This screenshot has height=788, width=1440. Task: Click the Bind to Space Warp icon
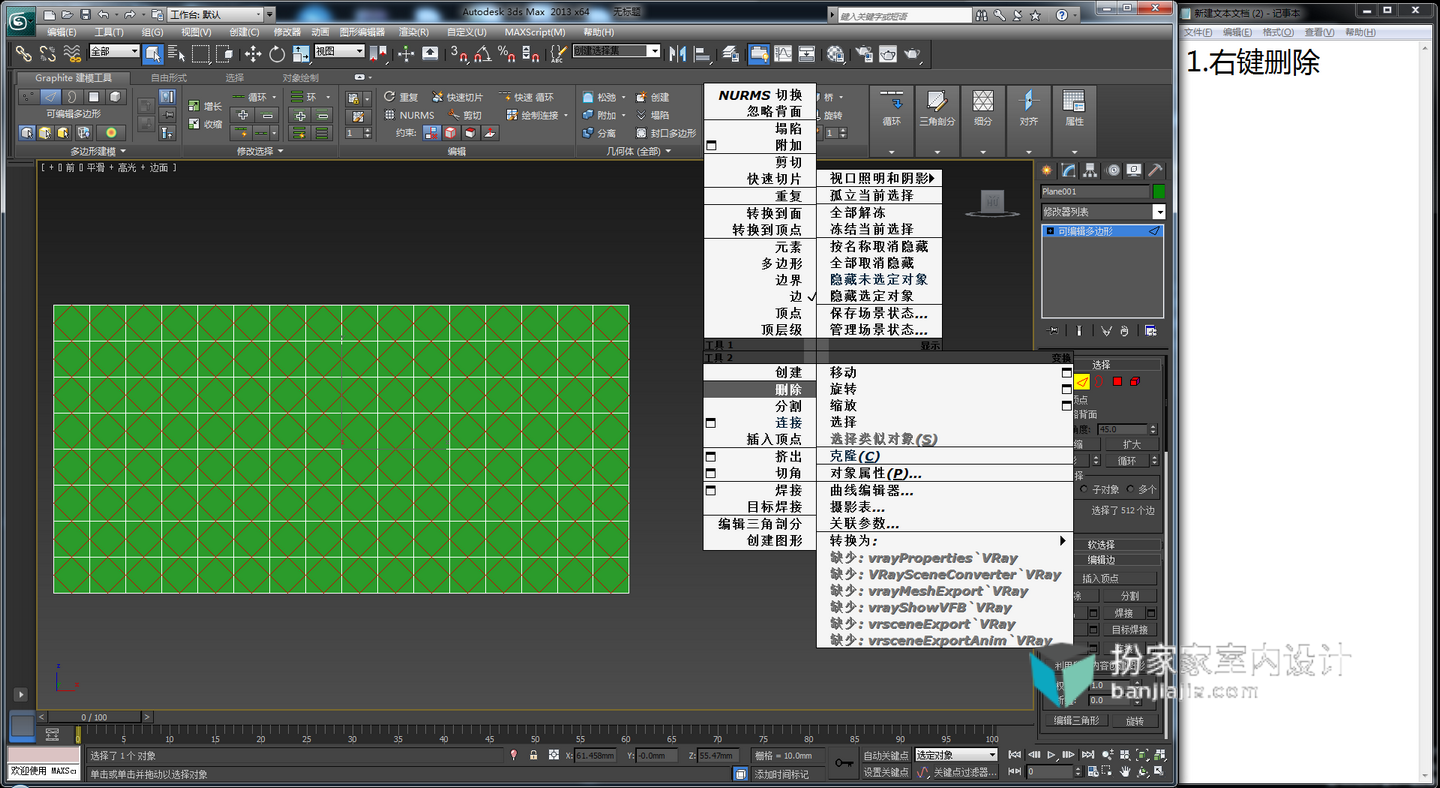click(x=71, y=53)
